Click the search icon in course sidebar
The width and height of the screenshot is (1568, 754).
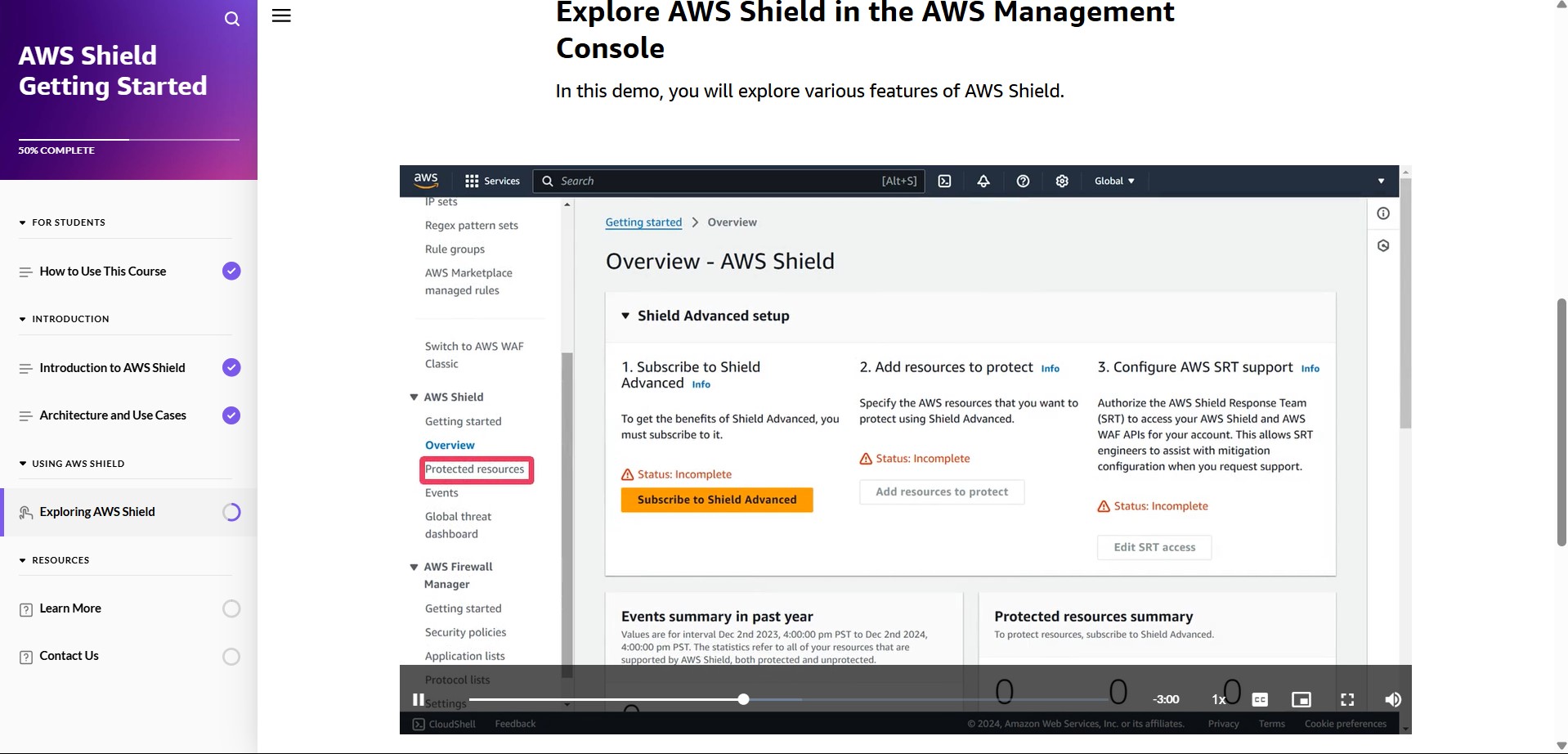232,19
